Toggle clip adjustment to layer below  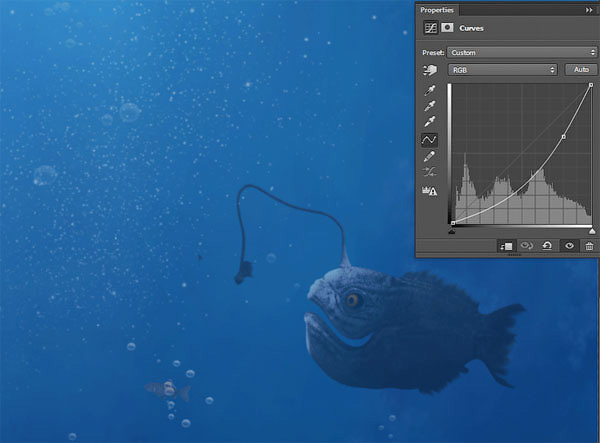tap(506, 246)
